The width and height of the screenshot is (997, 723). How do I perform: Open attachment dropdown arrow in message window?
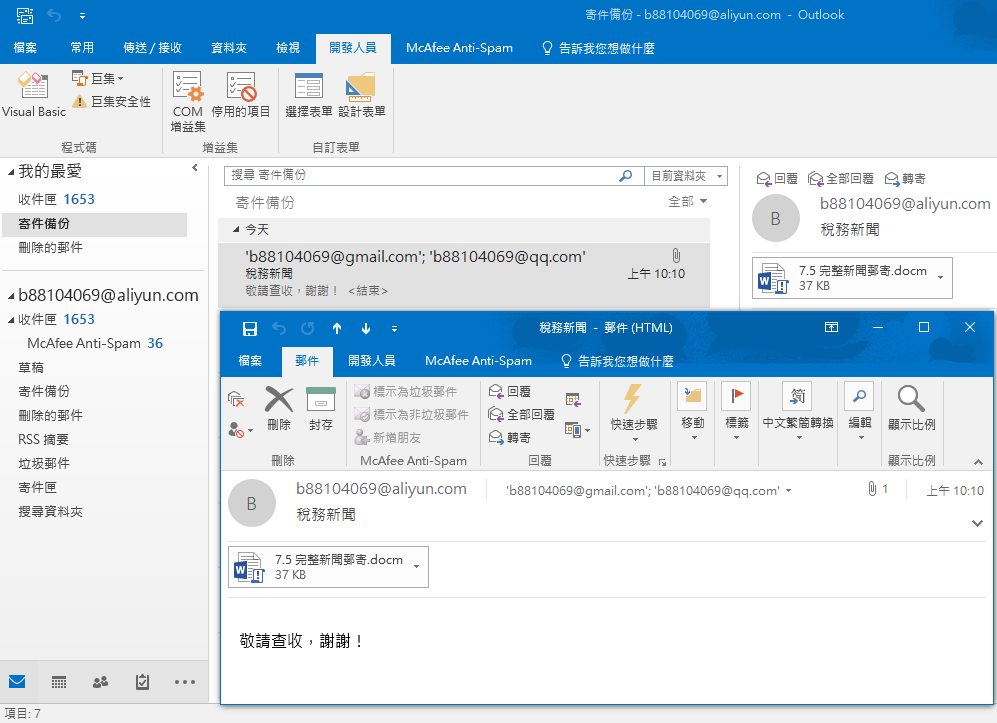coord(416,567)
